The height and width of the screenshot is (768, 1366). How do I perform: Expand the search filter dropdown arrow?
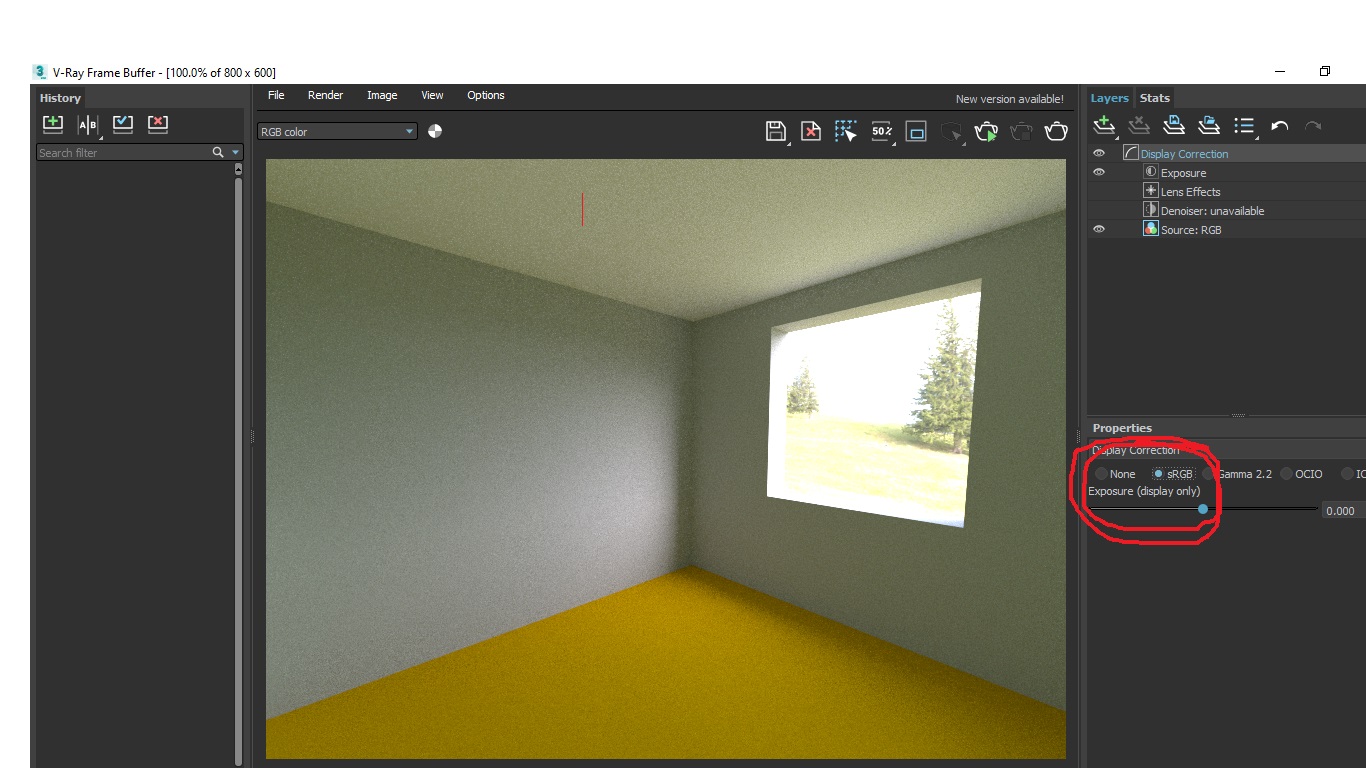[x=236, y=152]
